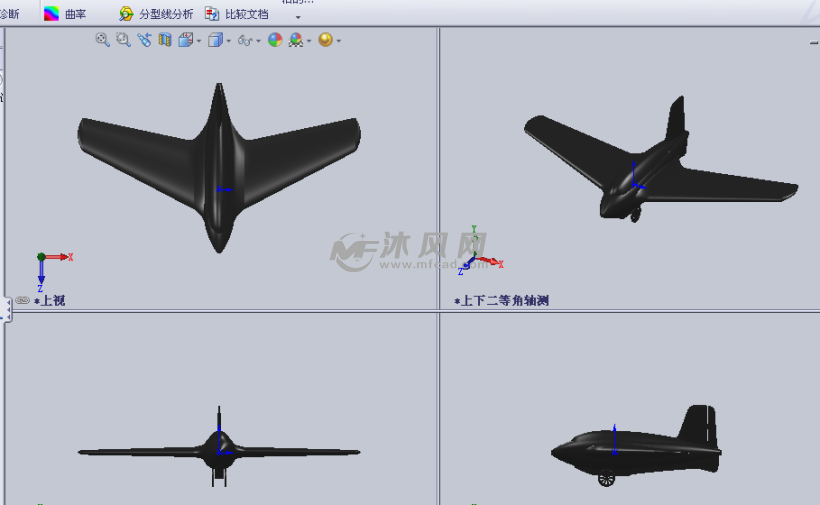Click the View Orientation cube icon

pos(186,40)
